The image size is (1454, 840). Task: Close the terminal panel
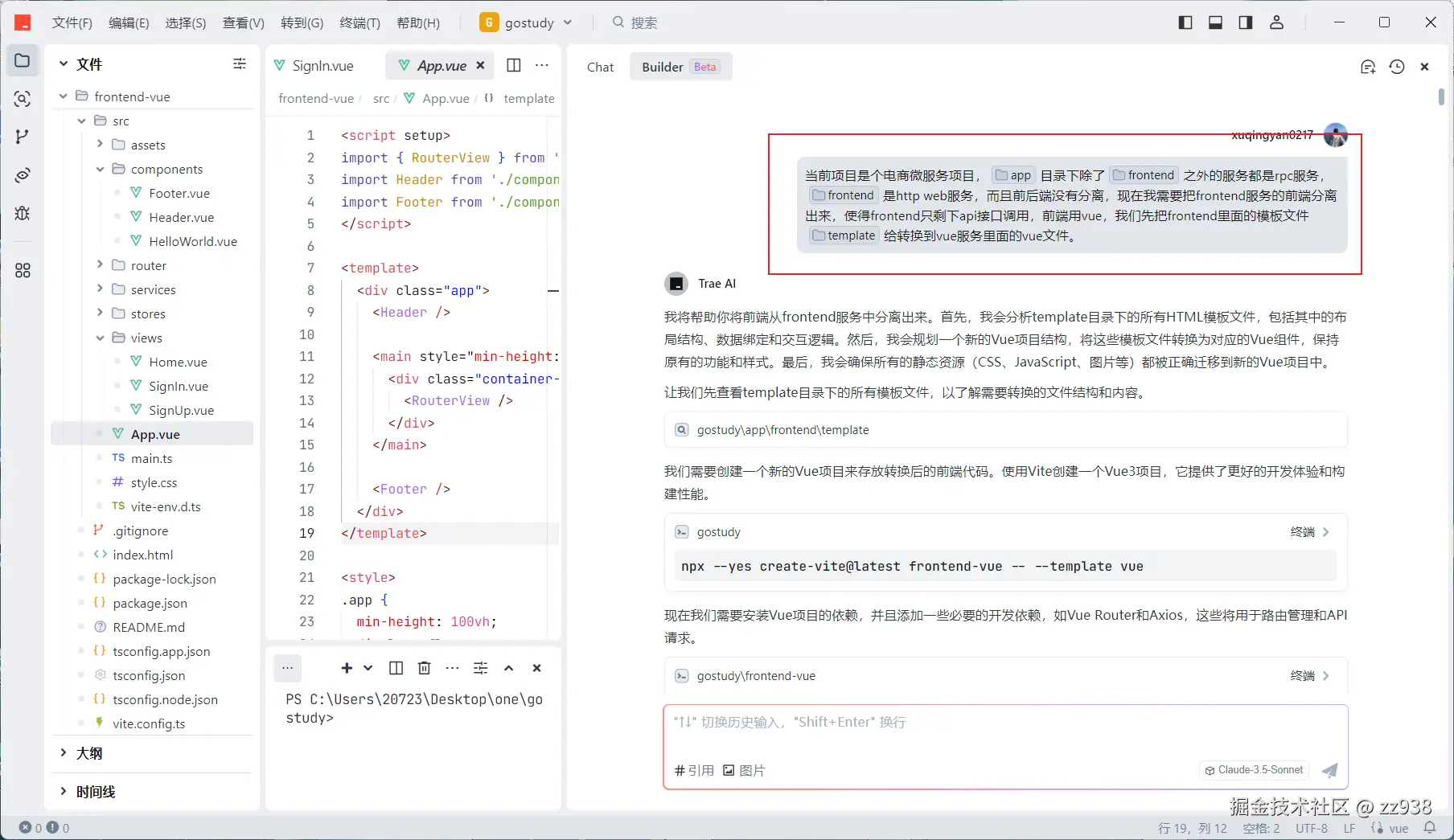537,668
